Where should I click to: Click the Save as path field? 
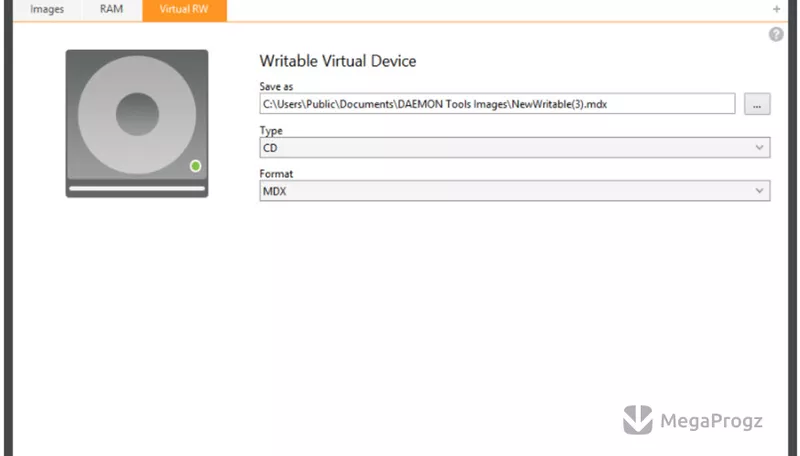(497, 104)
